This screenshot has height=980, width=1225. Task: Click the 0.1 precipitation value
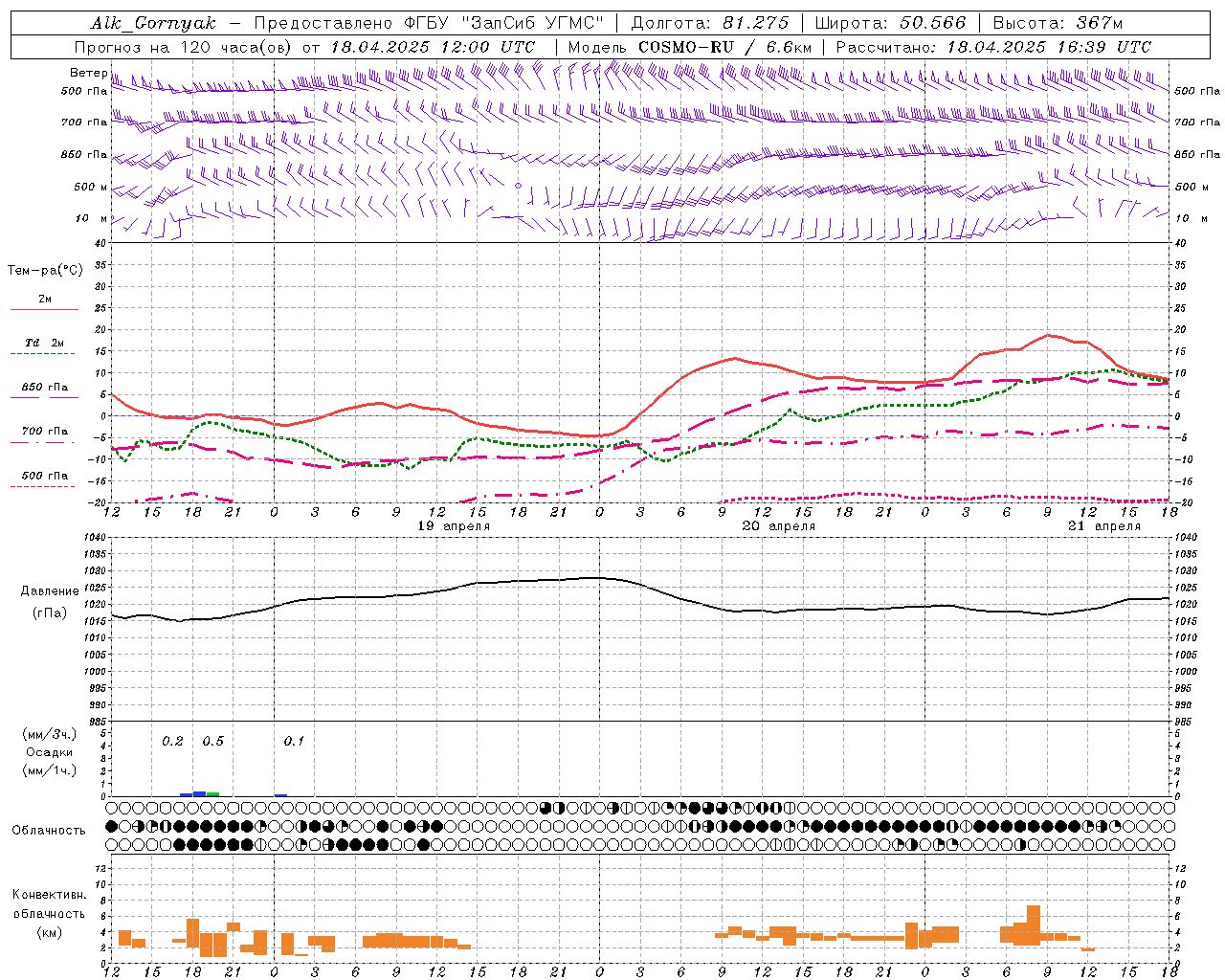click(294, 741)
